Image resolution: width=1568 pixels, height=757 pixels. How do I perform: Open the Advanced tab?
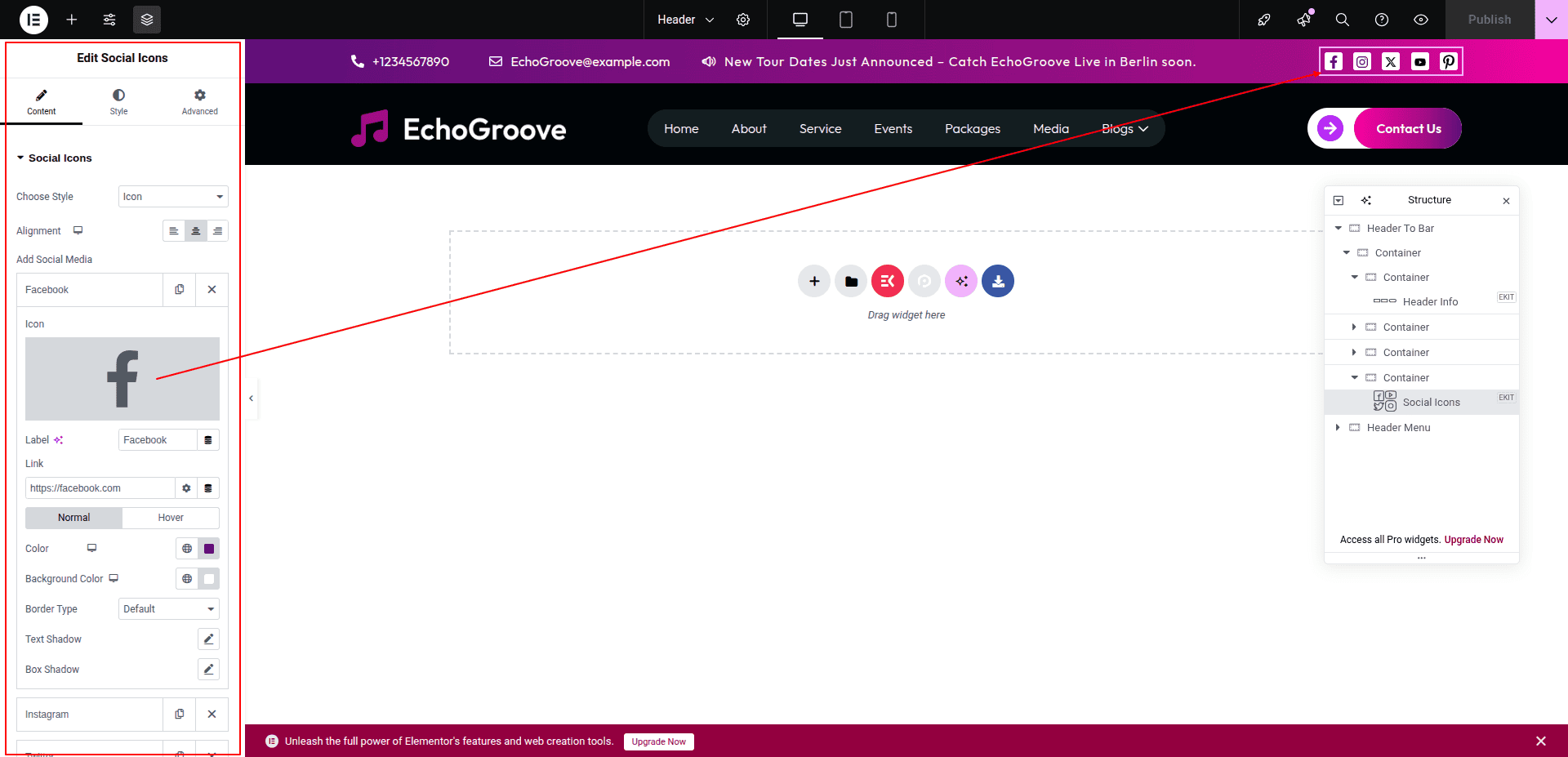coord(199,102)
